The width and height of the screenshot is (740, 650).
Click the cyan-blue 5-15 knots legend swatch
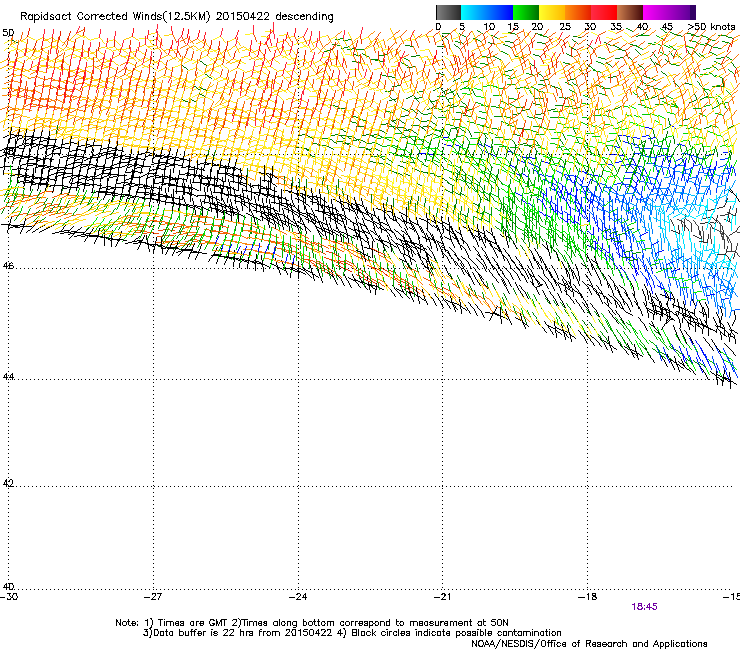pos(487,12)
